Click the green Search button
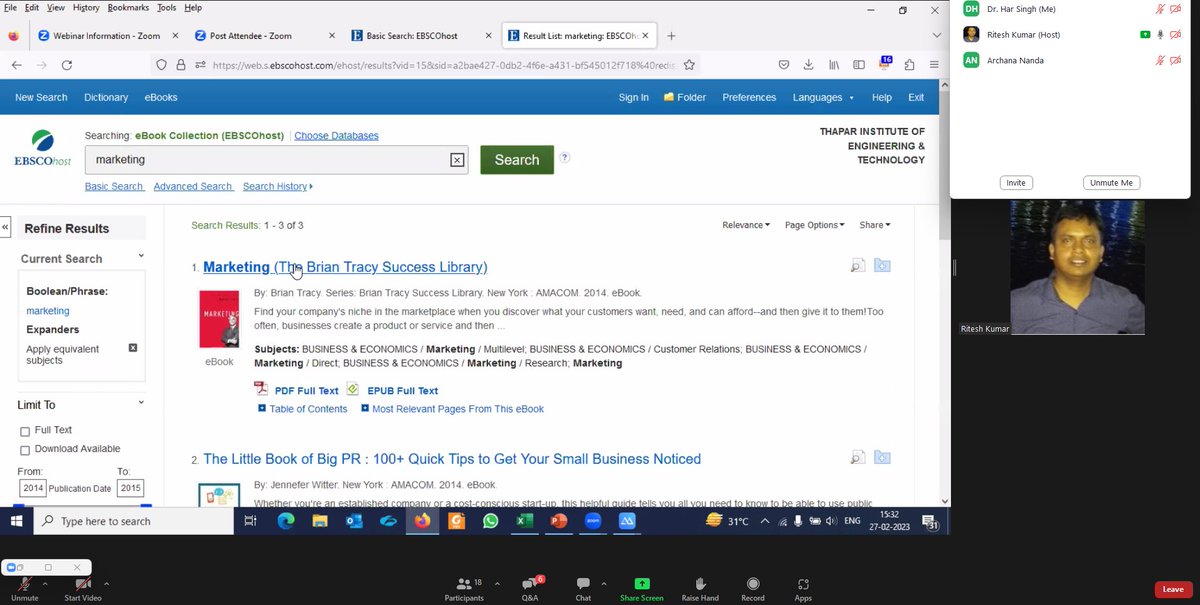Viewport: 1200px width, 605px height. point(517,160)
